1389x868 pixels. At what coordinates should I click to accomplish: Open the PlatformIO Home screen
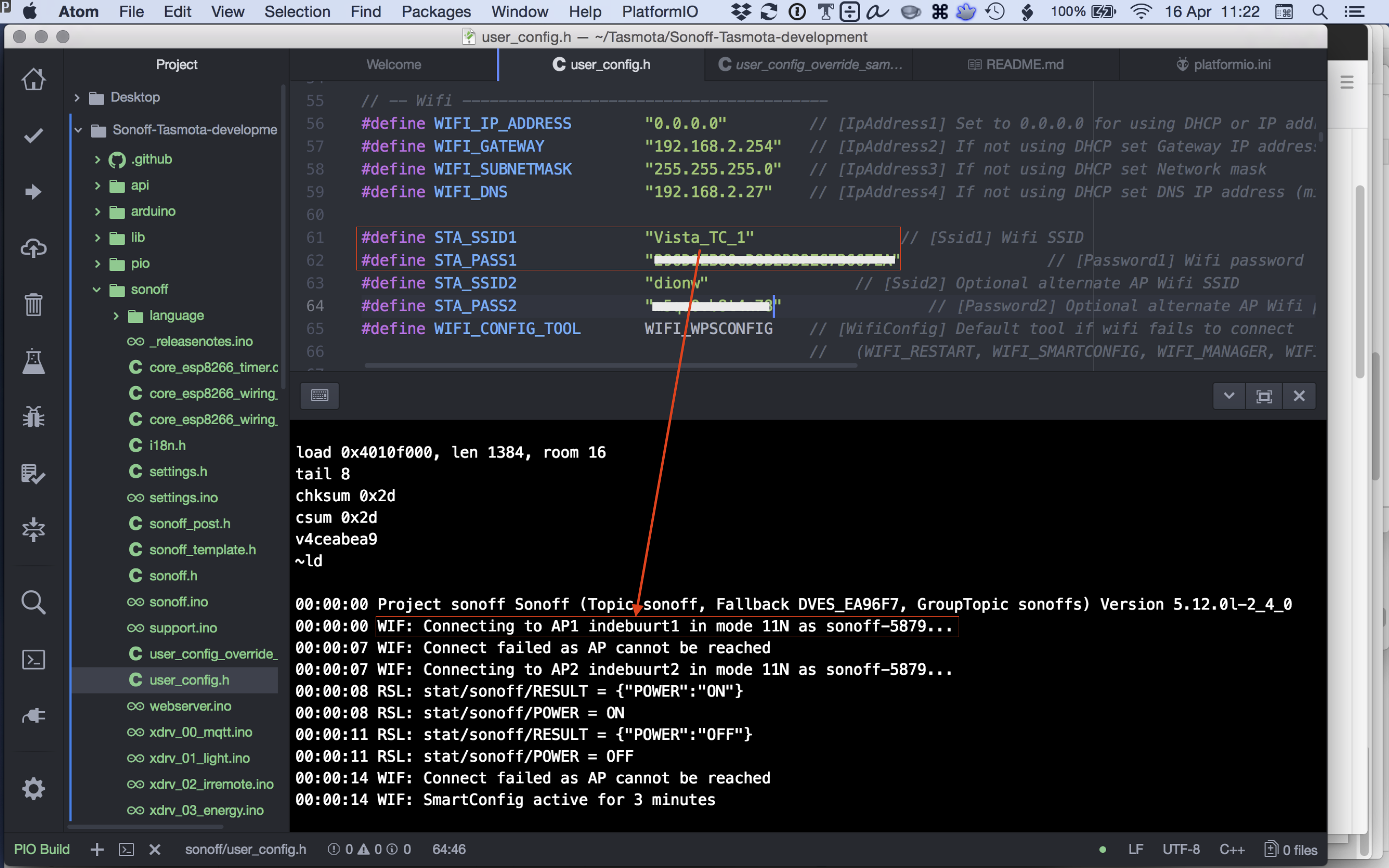pyautogui.click(x=33, y=79)
